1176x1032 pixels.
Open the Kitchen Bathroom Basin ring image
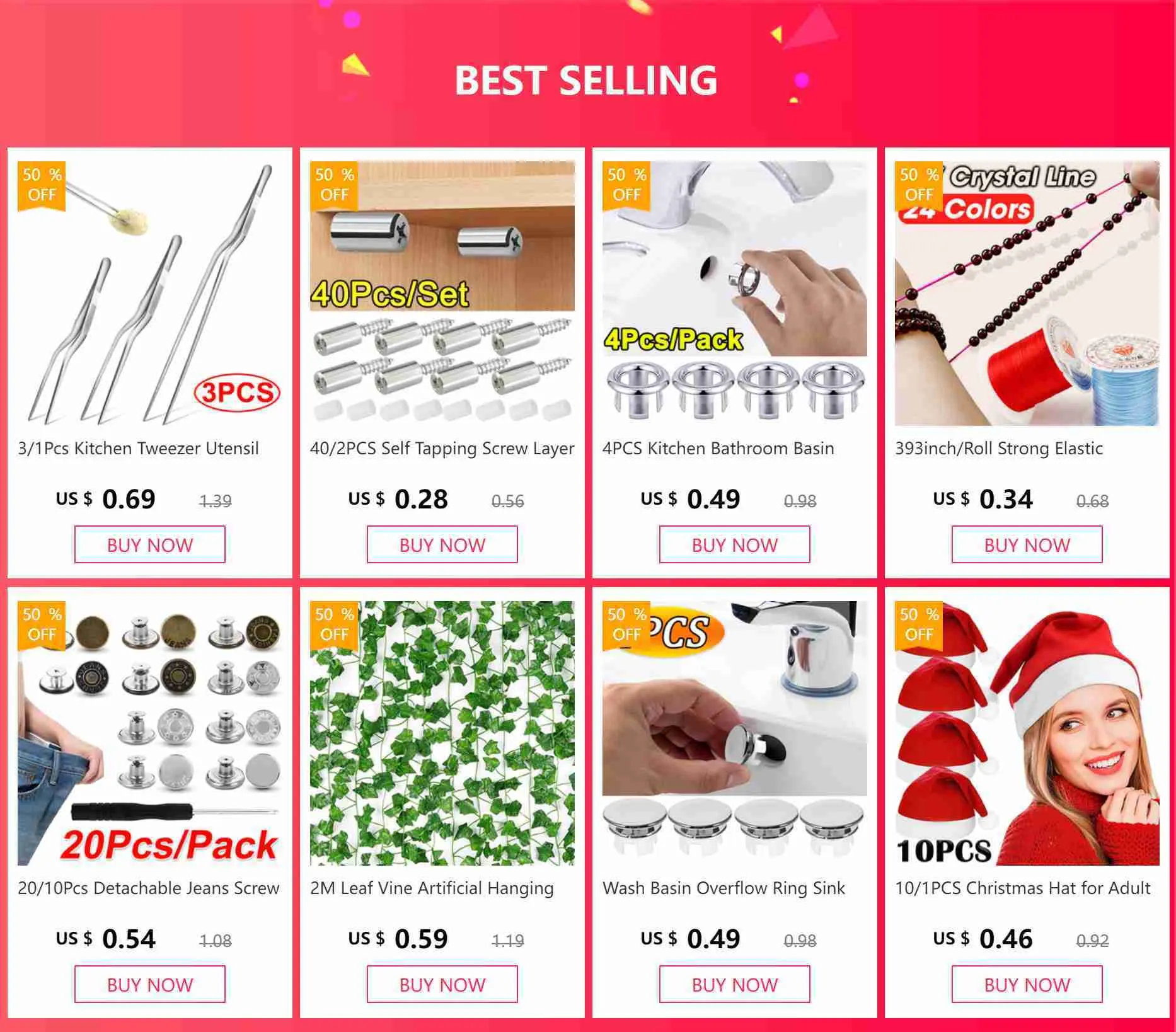tap(735, 294)
